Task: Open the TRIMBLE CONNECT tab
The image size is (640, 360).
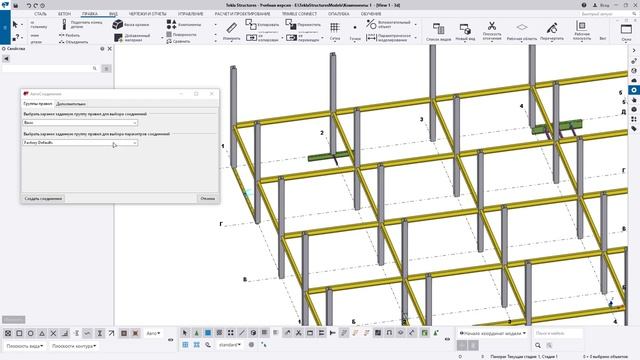Action: (299, 14)
